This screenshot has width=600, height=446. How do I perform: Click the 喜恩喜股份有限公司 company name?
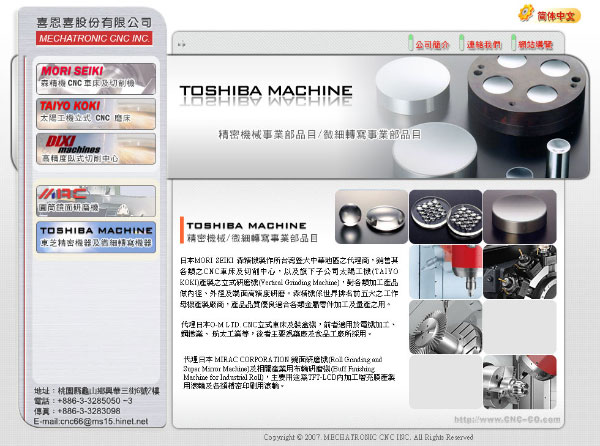point(94,23)
